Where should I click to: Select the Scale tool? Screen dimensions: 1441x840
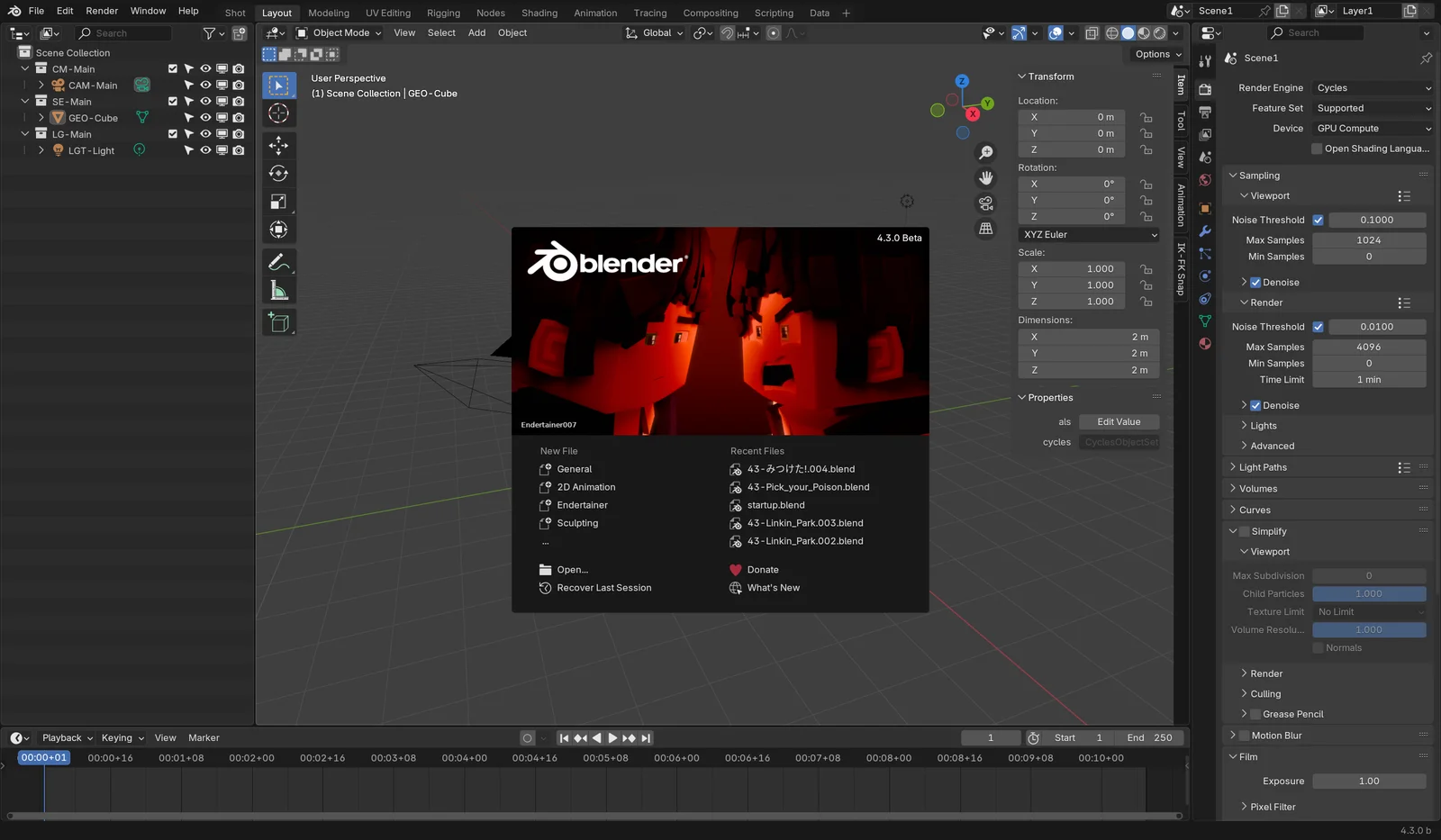pos(278,202)
